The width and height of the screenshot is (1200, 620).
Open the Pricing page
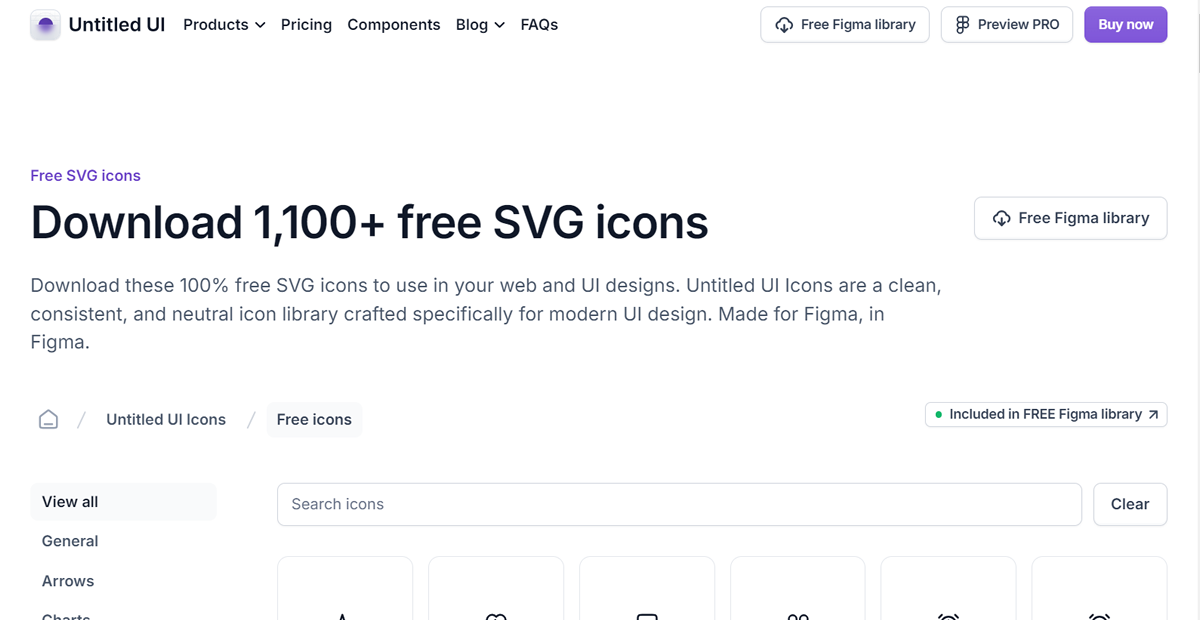306,24
